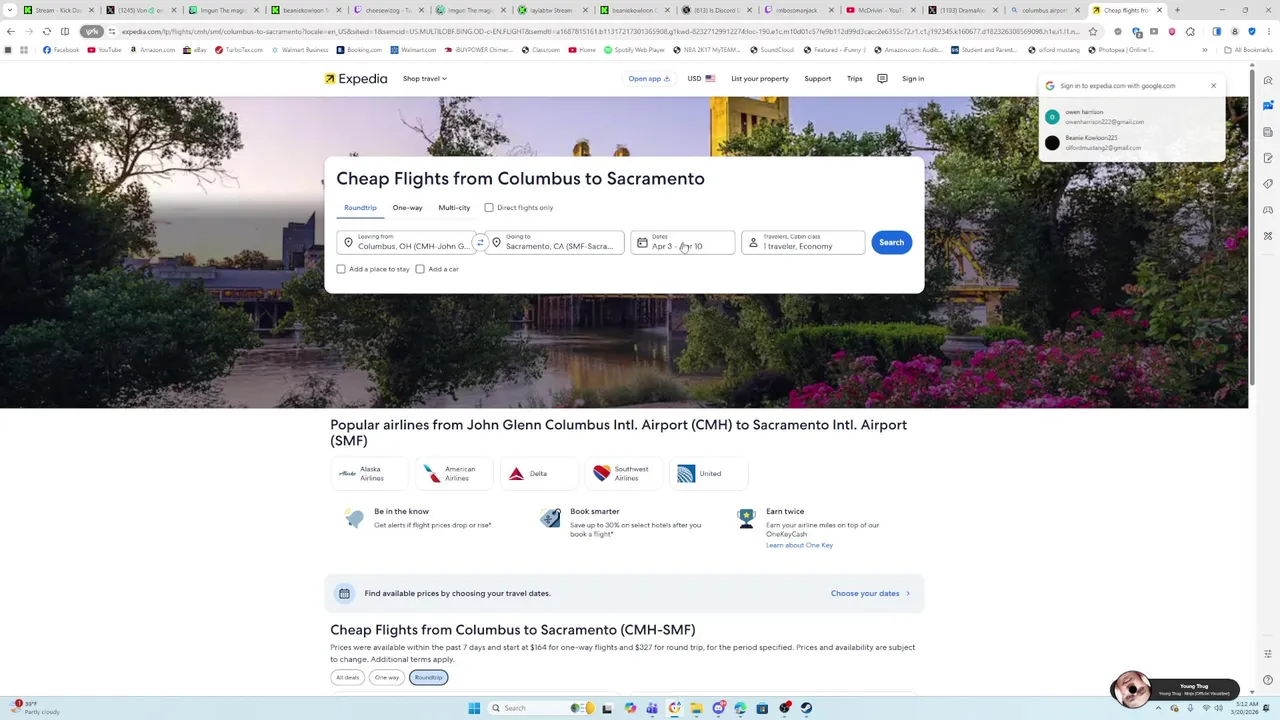Click the American Airlines logo tile
1280x720 pixels.
tap(456, 474)
